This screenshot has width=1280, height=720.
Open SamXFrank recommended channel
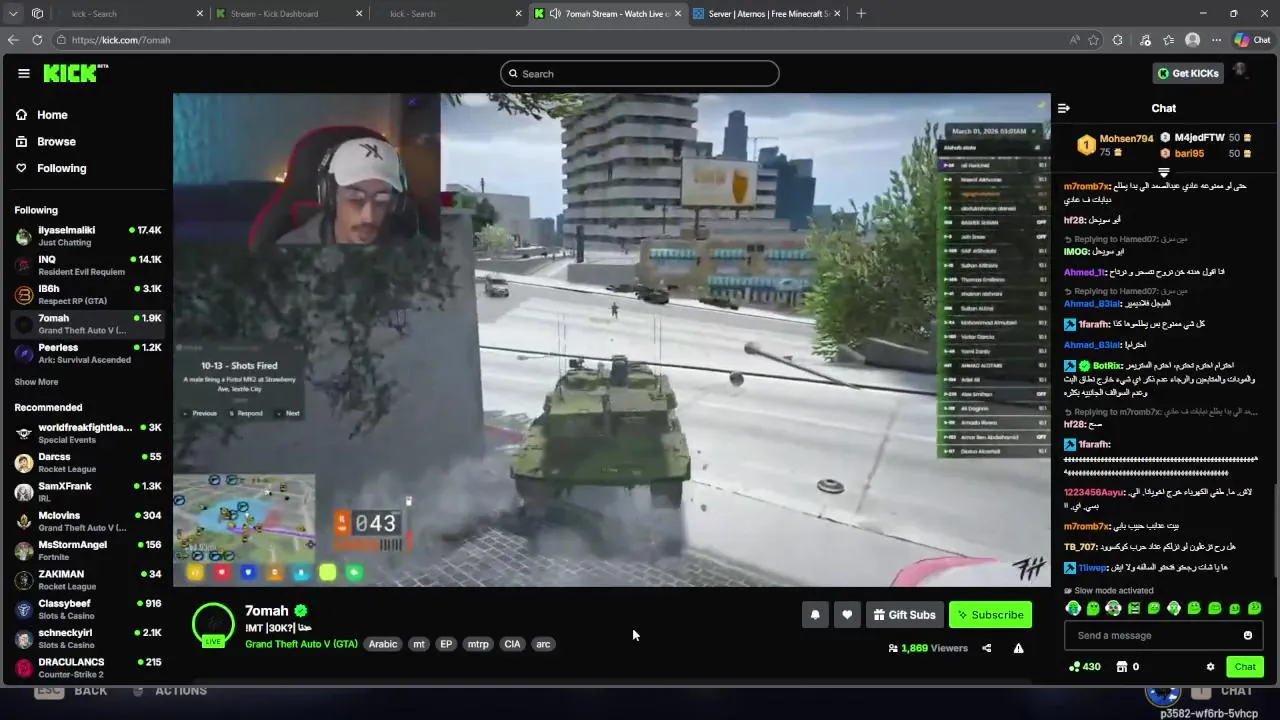coord(88,492)
